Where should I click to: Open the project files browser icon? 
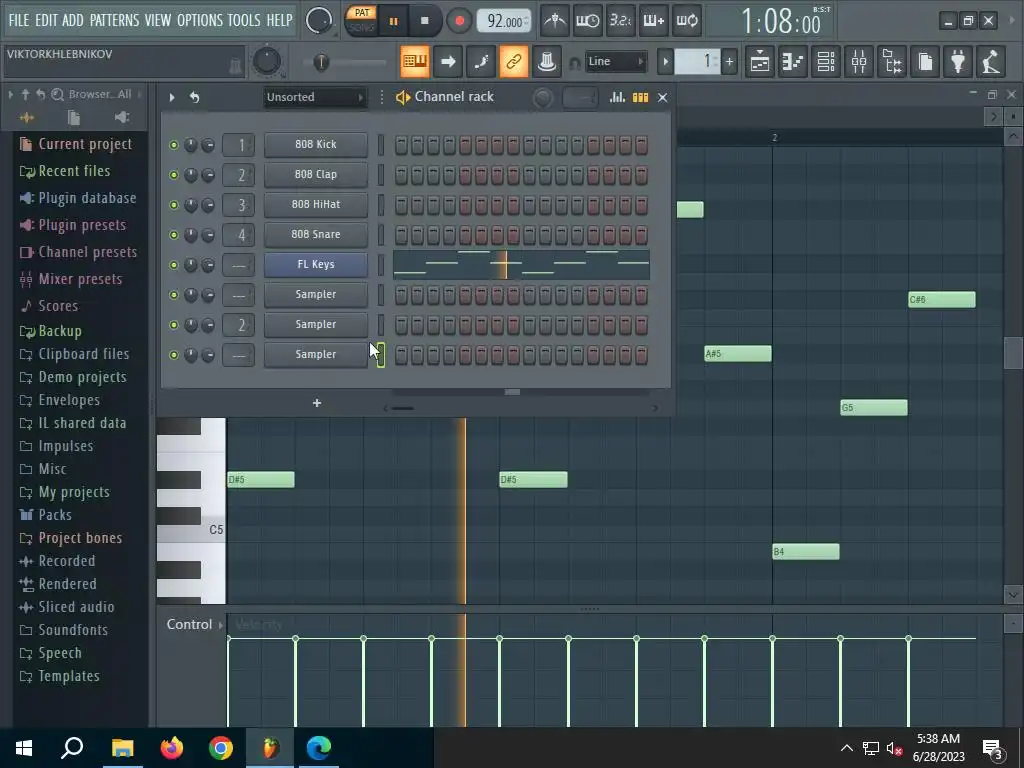tap(74, 118)
